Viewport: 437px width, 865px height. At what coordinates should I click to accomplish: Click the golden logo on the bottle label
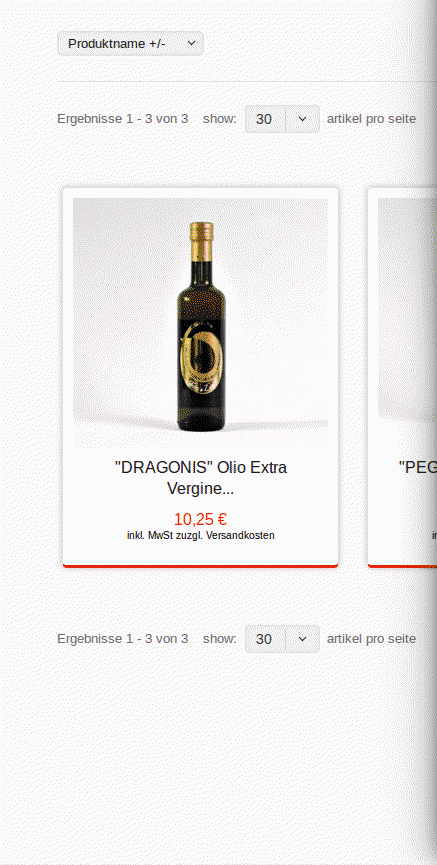(x=201, y=356)
